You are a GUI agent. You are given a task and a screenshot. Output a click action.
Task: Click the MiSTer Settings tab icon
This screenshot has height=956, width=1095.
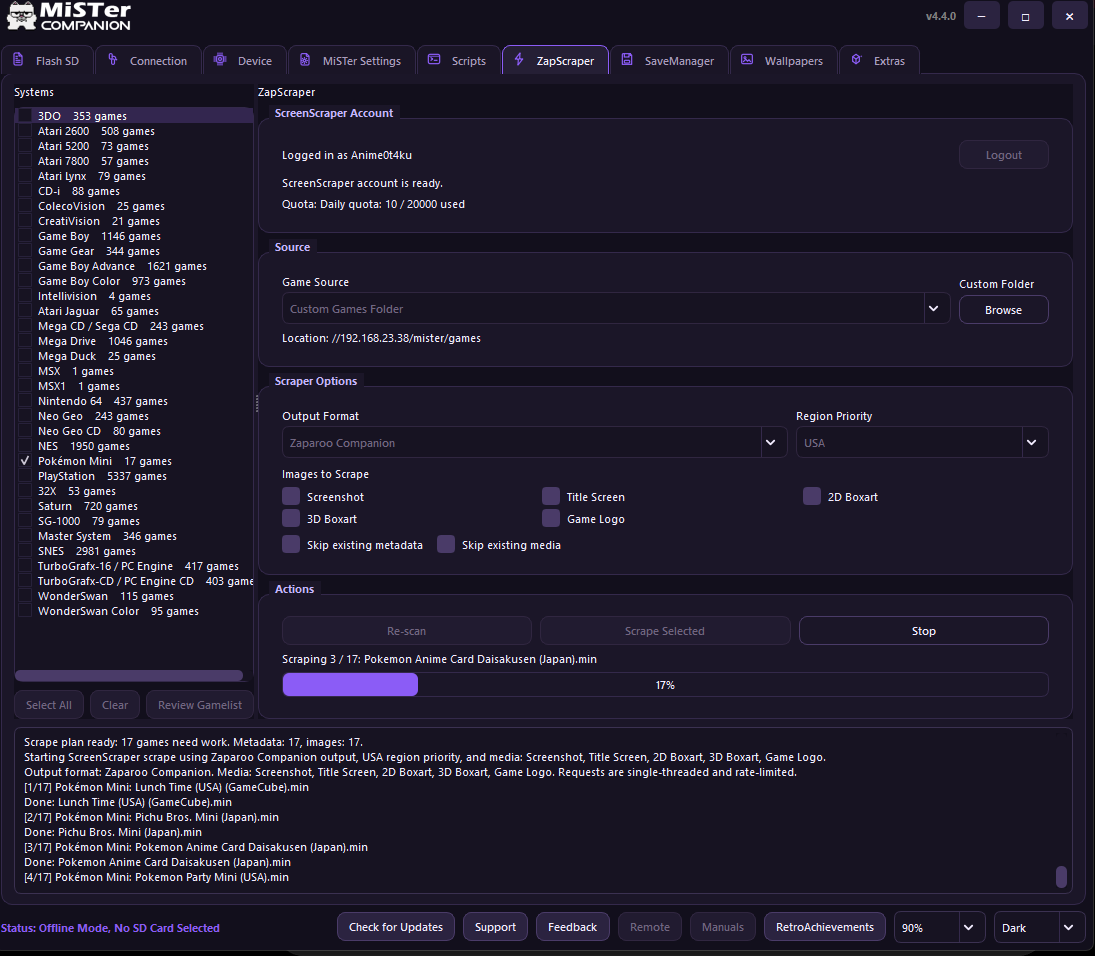tap(305, 60)
